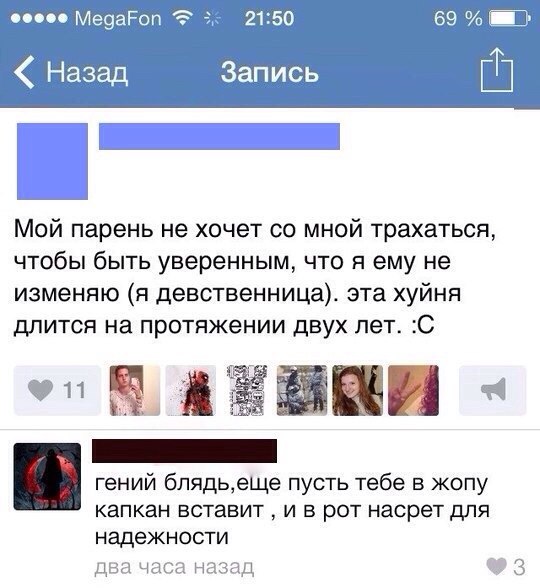This screenshot has width=540, height=588.
Task: Open the post author's name bar
Action: tap(219, 136)
